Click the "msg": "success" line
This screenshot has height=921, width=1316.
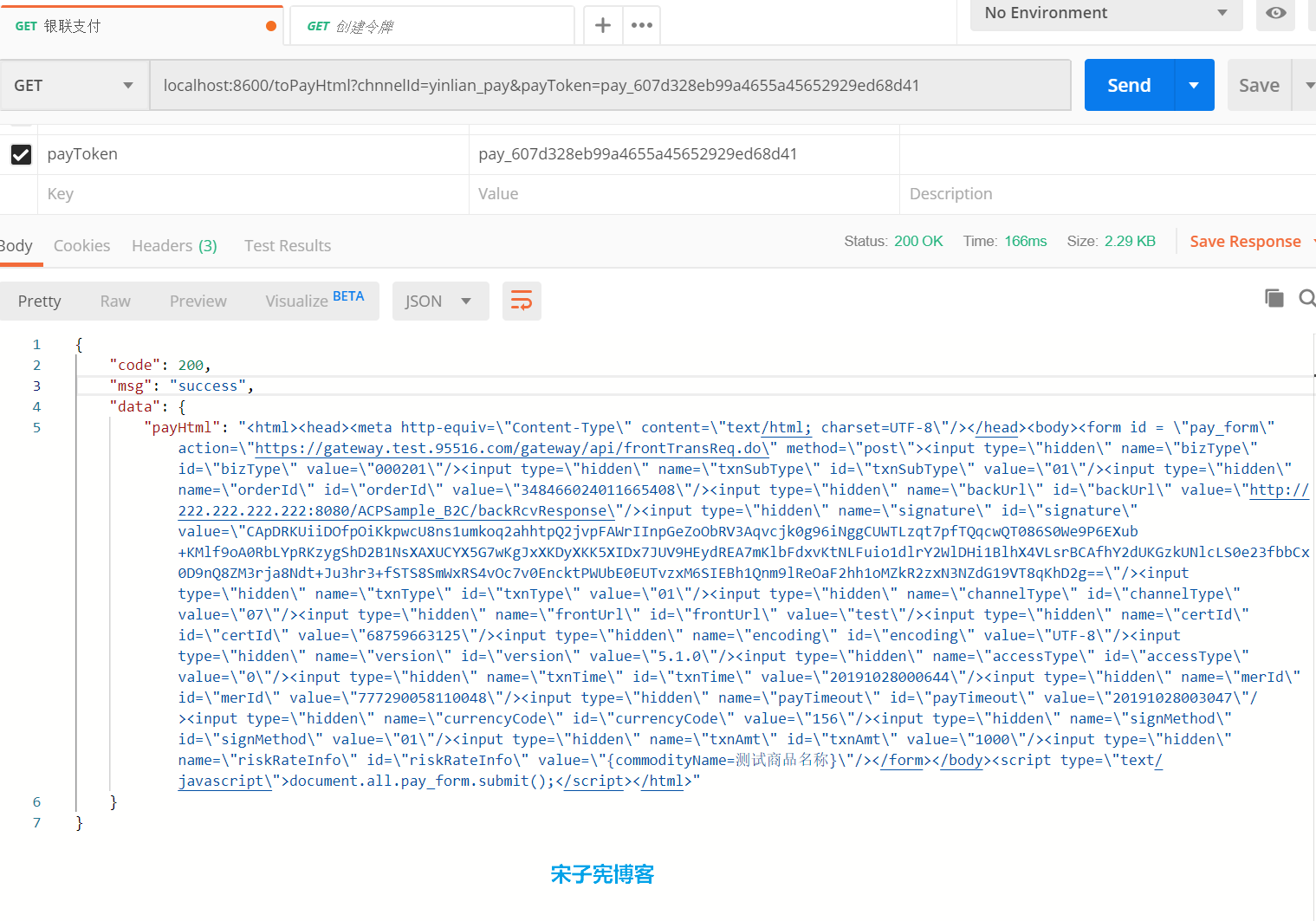click(182, 386)
